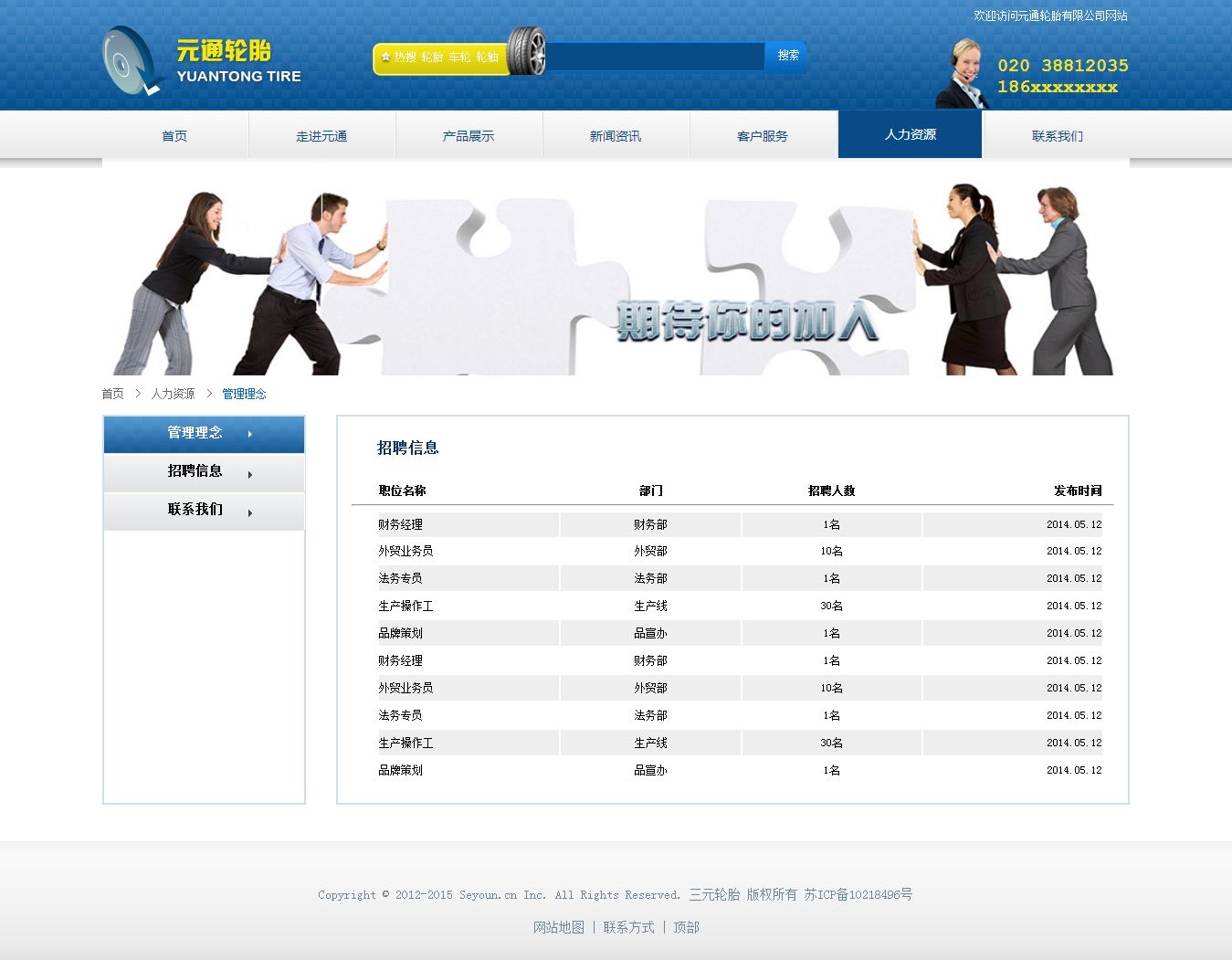Click the 三元轮胎 版权所有 footer text
Screen dimensions: 1232x960
[742, 894]
